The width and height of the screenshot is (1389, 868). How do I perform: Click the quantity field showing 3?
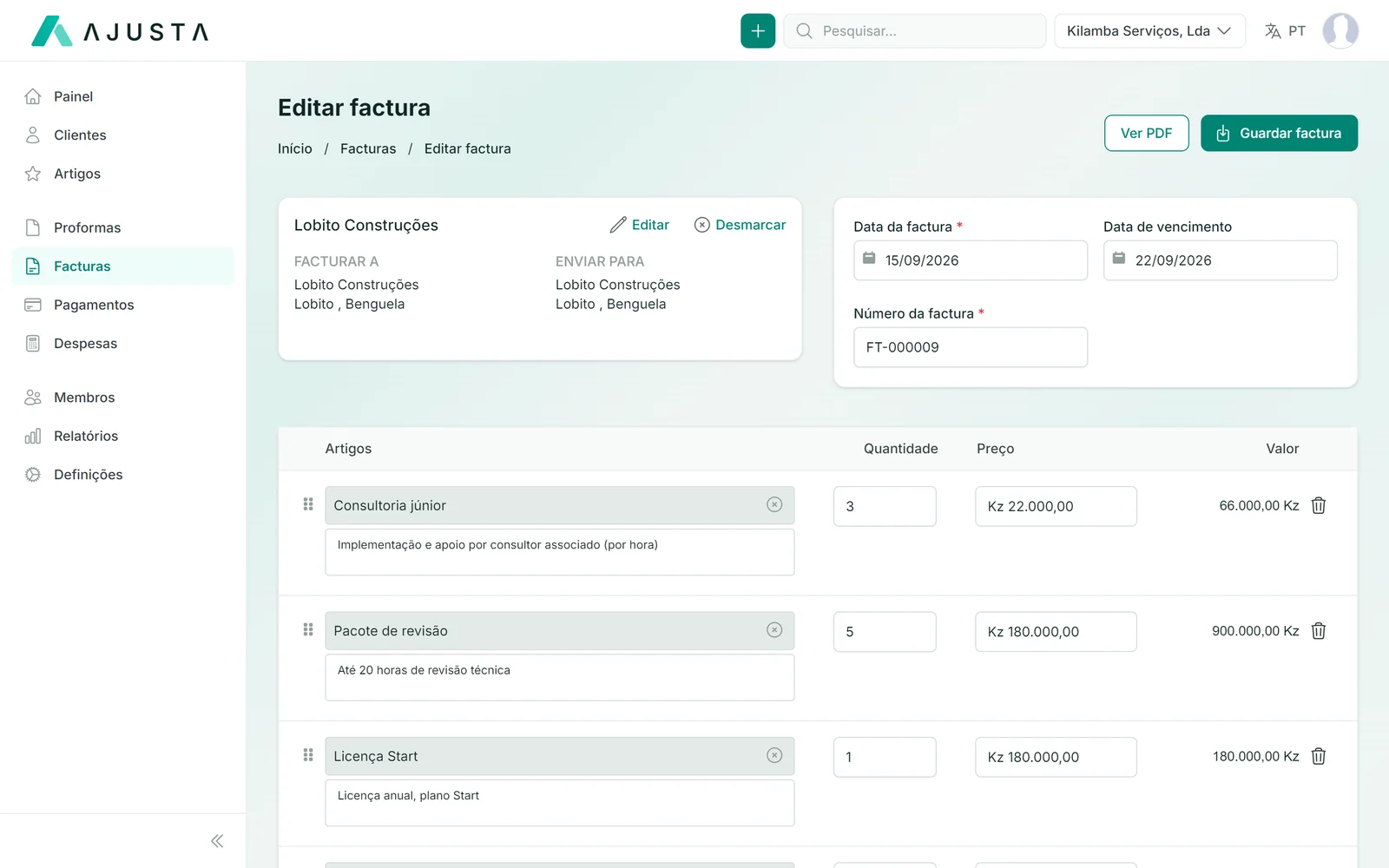[x=885, y=506]
